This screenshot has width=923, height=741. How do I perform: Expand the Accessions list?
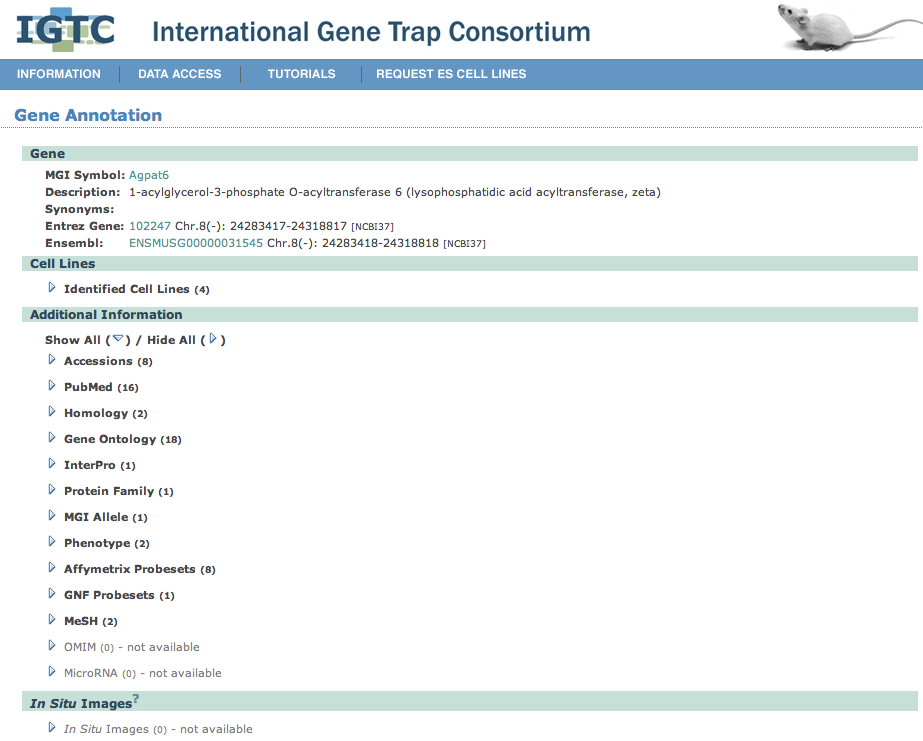point(53,360)
